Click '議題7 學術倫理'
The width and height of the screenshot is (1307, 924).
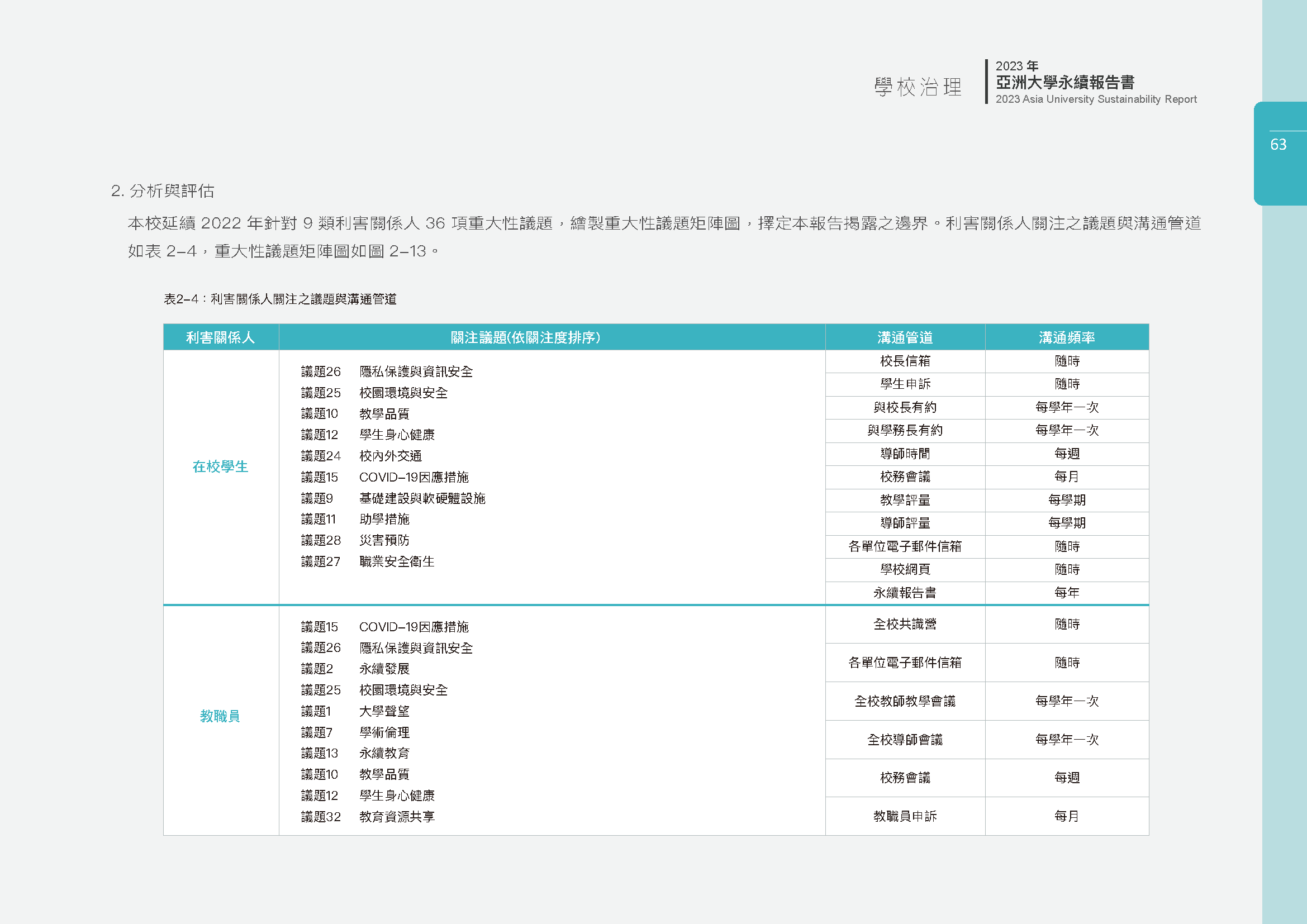[355, 732]
